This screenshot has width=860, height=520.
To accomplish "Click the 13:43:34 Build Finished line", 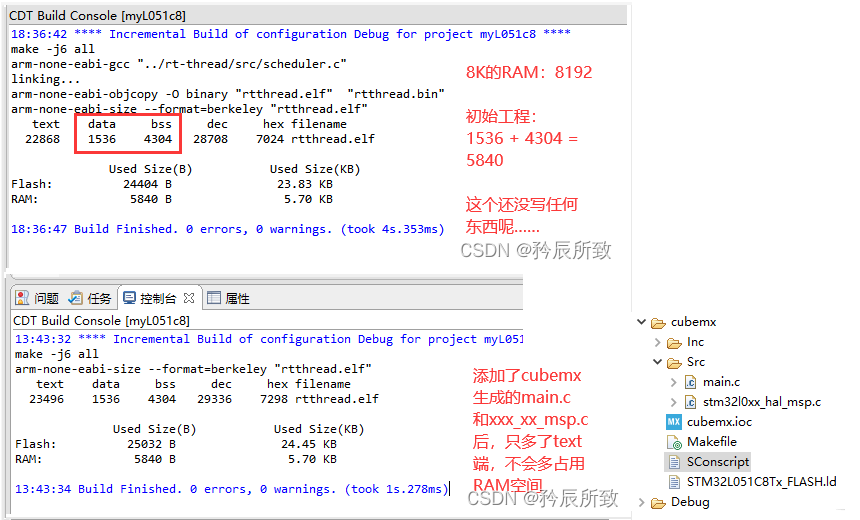I will pyautogui.click(x=232, y=489).
